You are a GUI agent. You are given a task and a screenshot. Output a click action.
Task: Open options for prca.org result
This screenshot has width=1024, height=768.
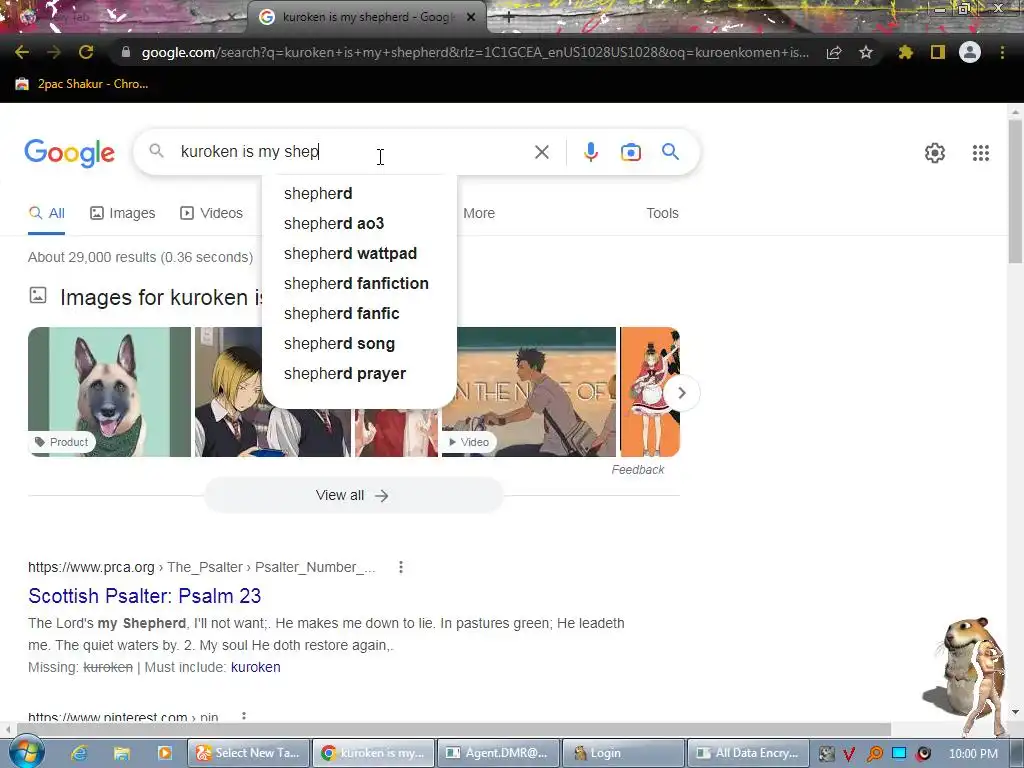click(x=401, y=568)
